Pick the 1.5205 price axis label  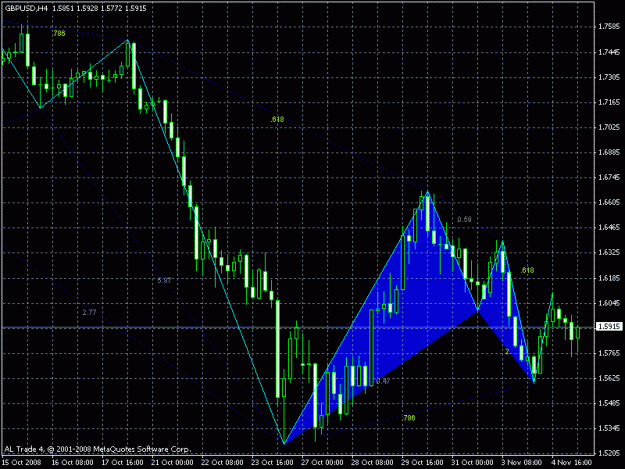tap(609, 453)
